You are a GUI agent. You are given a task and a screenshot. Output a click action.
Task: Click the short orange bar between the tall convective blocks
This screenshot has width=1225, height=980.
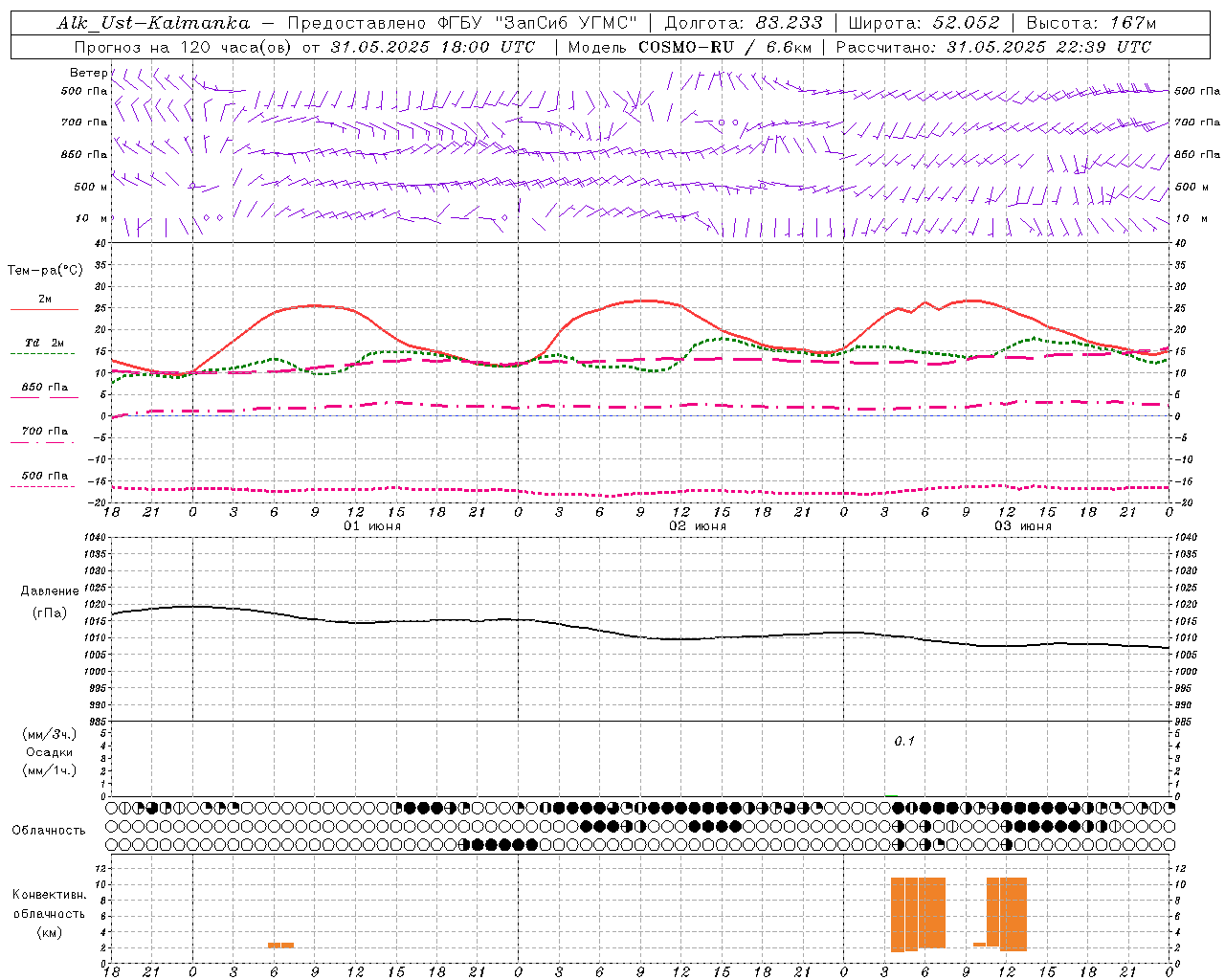tap(979, 945)
